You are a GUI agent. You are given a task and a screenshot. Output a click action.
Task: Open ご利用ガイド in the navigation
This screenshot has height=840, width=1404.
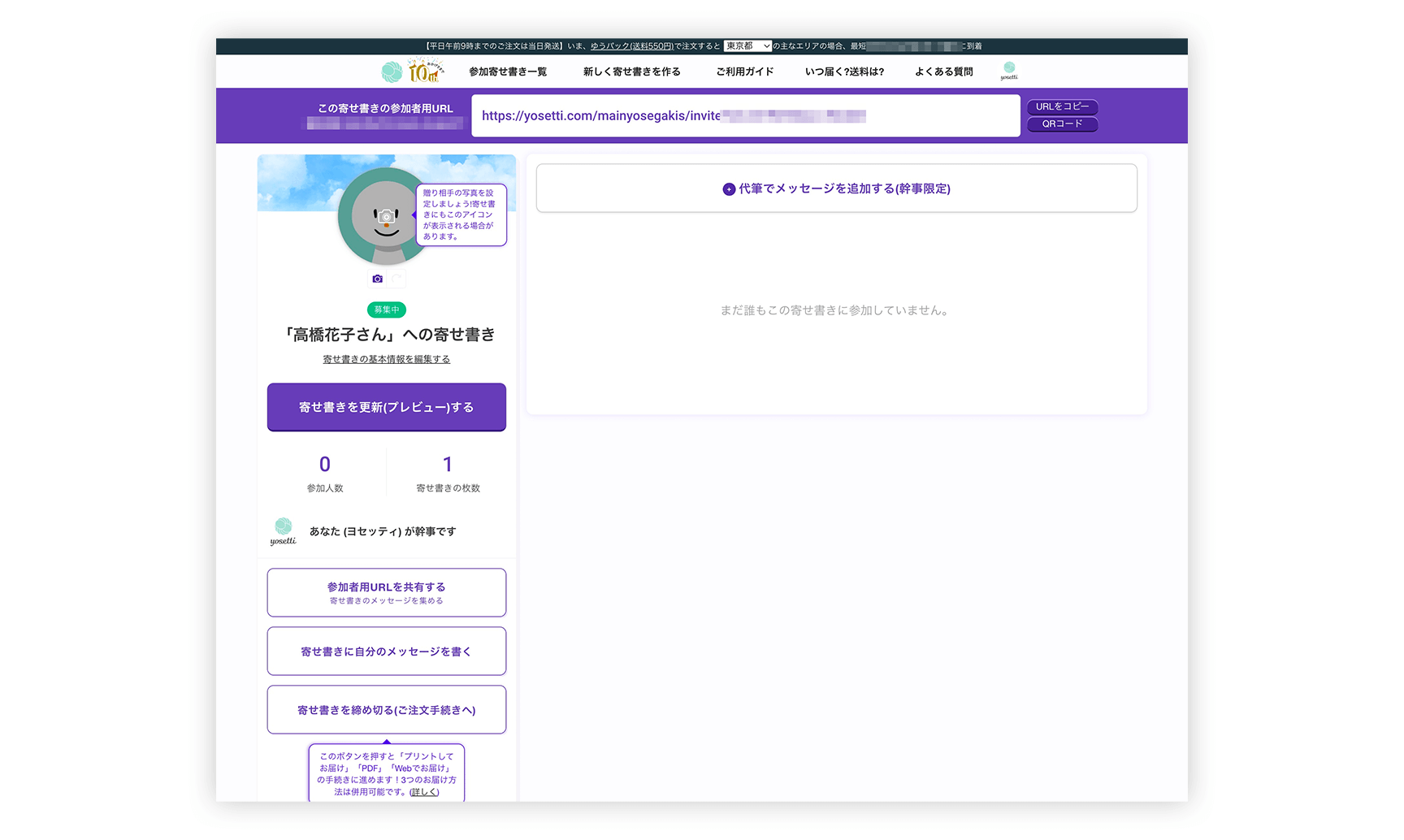744,71
